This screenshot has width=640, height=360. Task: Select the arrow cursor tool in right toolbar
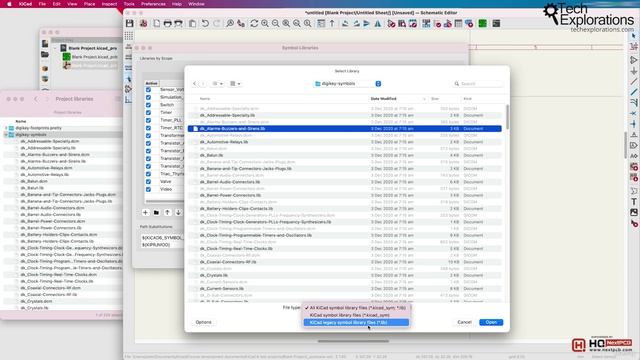633,36
